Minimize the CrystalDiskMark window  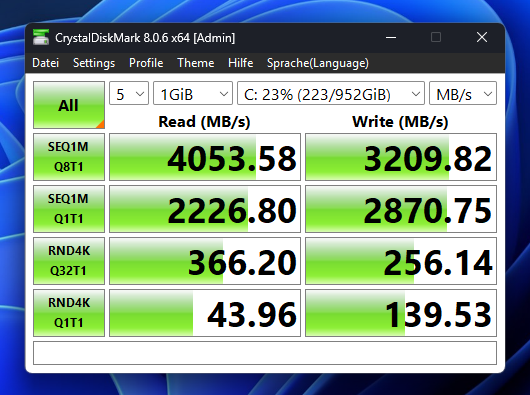(x=391, y=37)
